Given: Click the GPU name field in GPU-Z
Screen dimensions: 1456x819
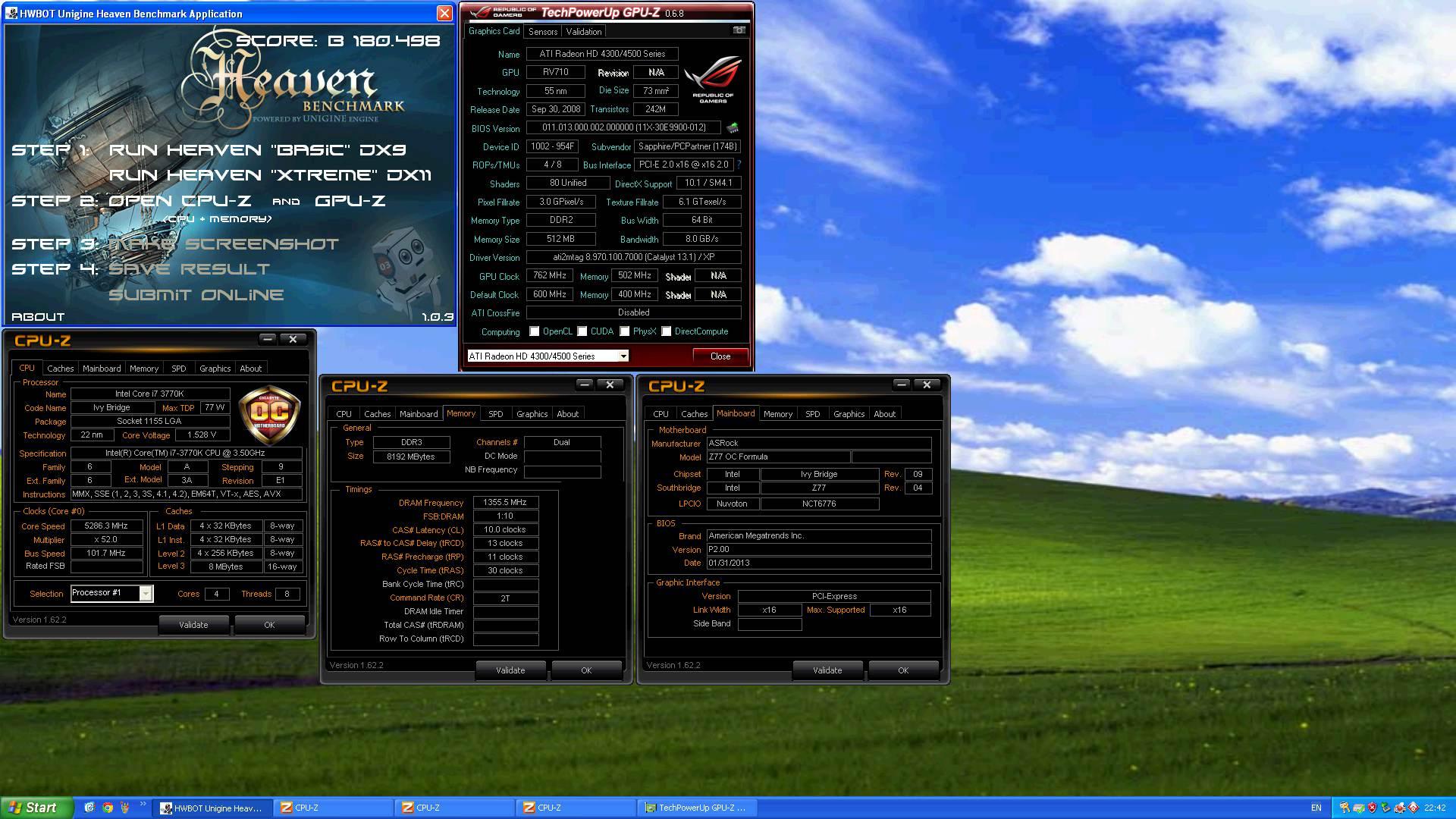Looking at the screenshot, I should click(x=602, y=54).
